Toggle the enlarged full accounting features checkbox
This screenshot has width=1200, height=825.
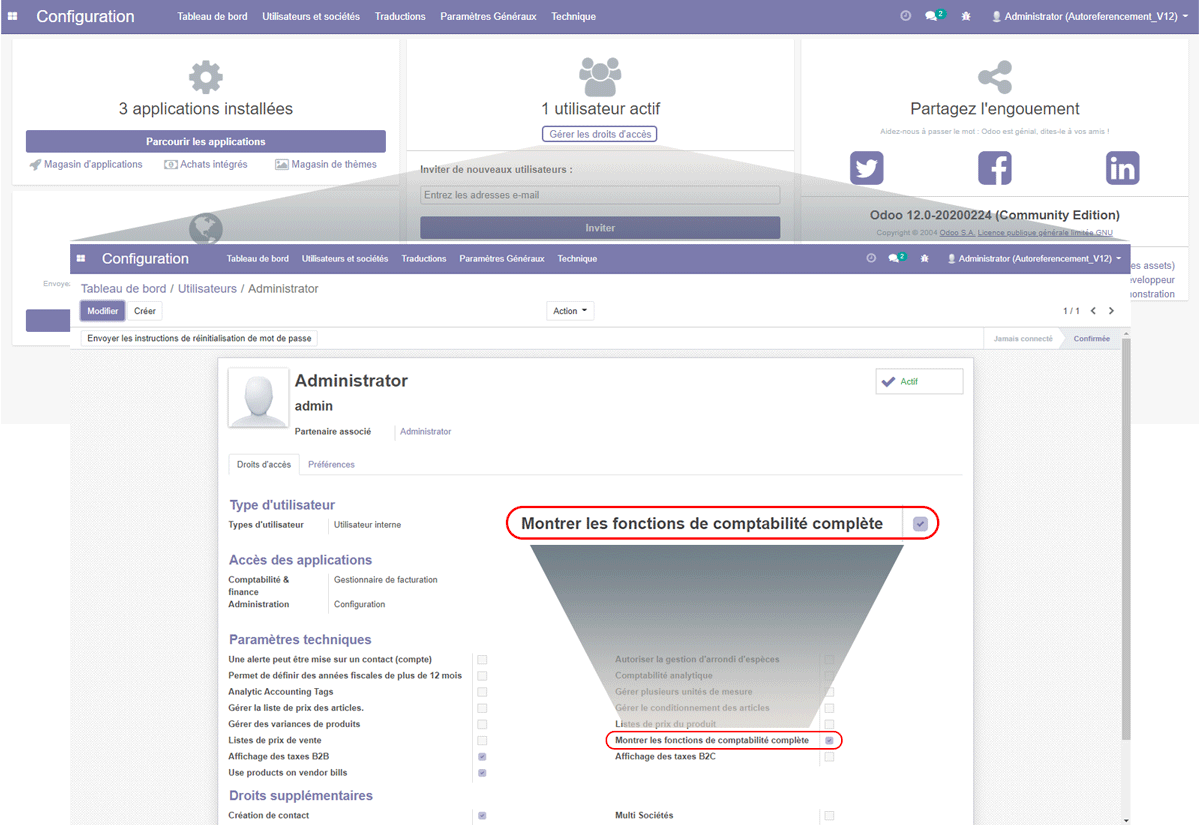coord(920,524)
